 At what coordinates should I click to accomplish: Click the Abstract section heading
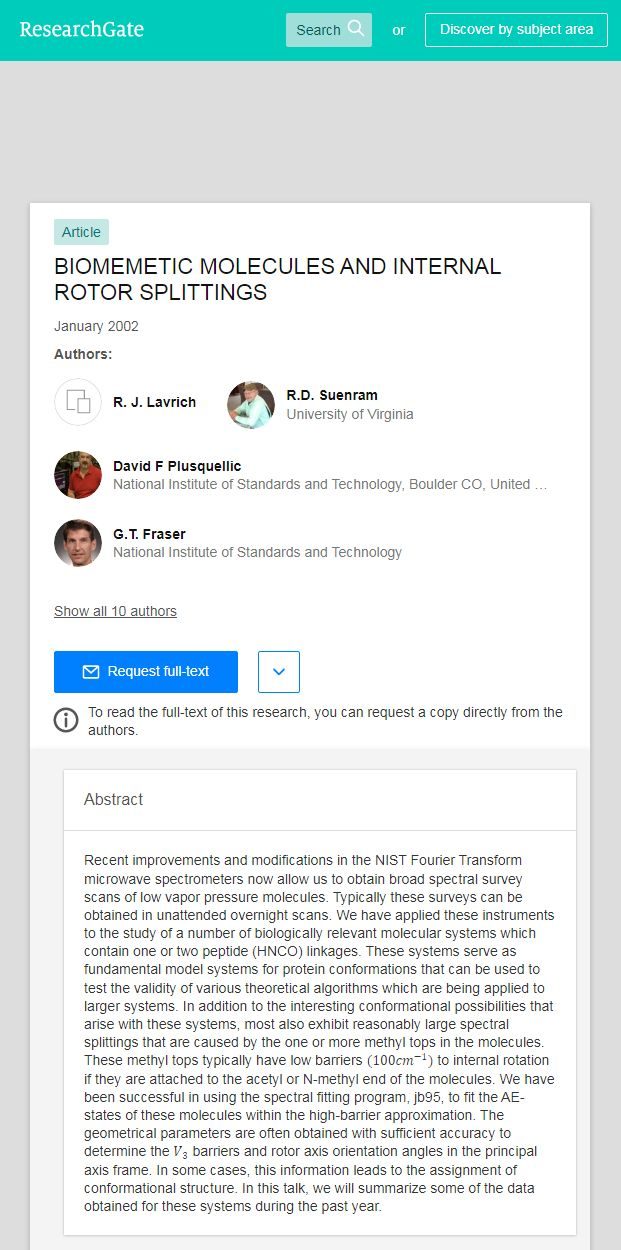(x=113, y=799)
